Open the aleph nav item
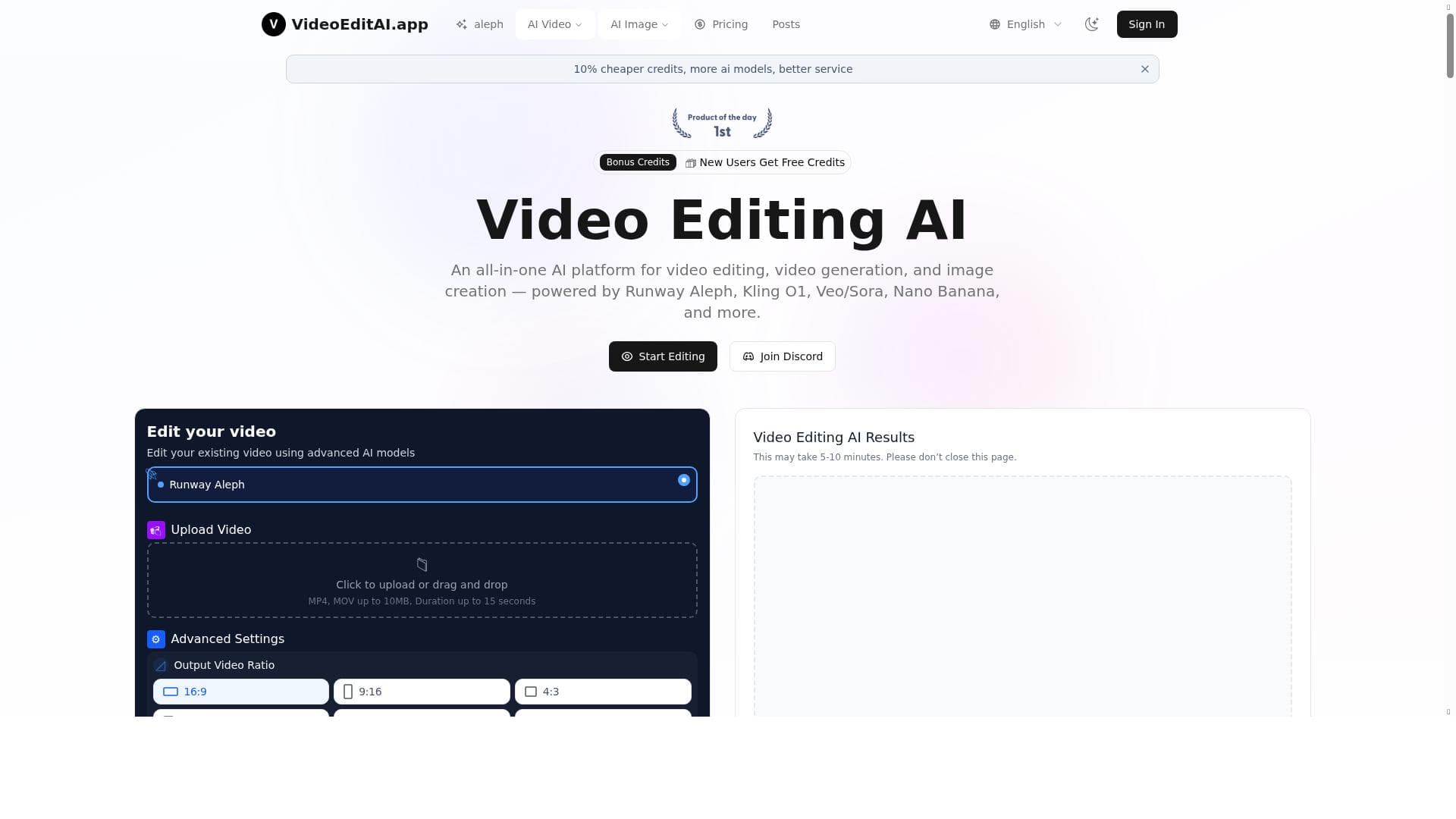 (x=479, y=24)
